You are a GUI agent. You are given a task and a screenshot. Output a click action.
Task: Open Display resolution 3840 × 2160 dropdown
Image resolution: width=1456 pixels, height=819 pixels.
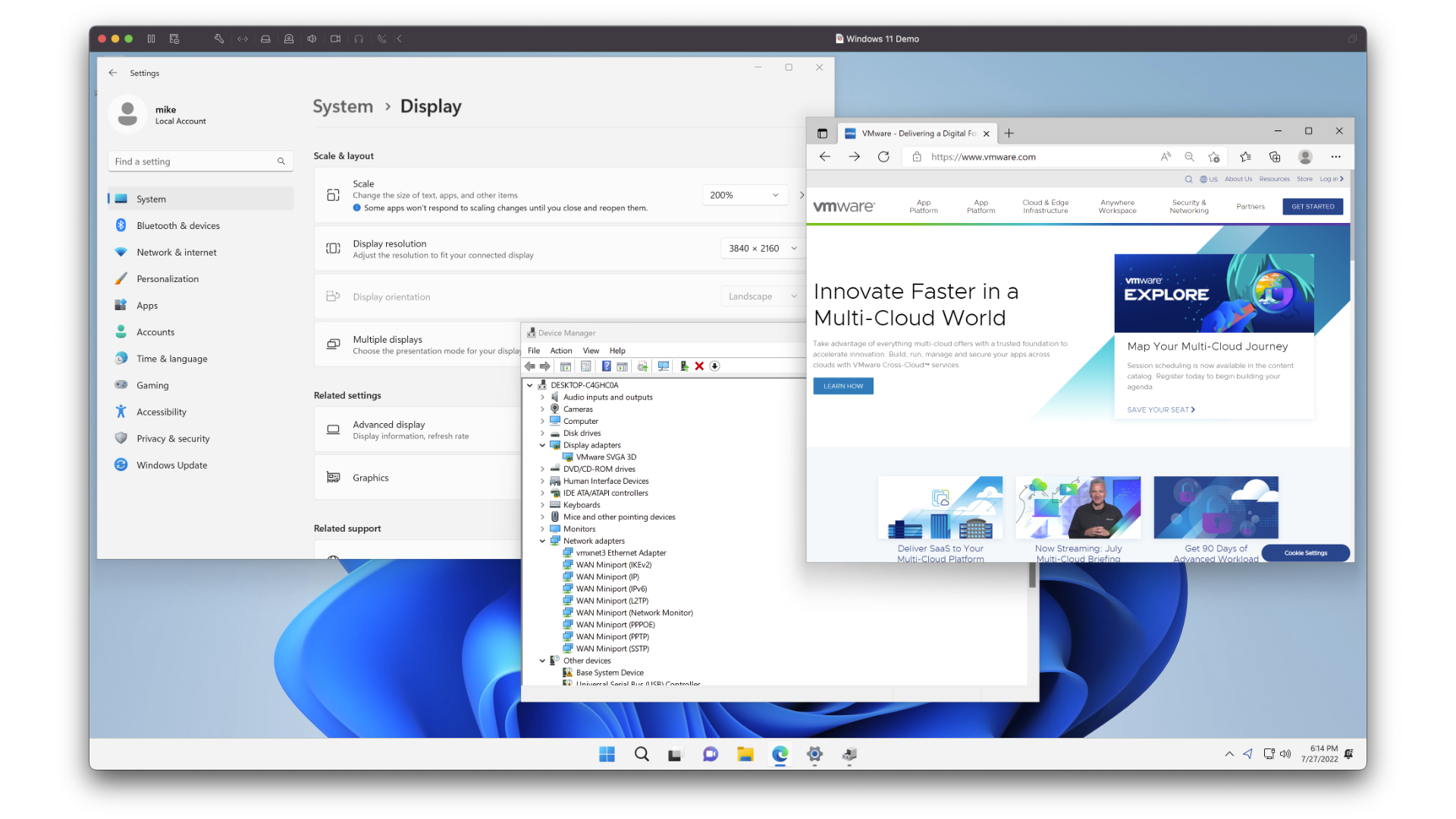(763, 248)
